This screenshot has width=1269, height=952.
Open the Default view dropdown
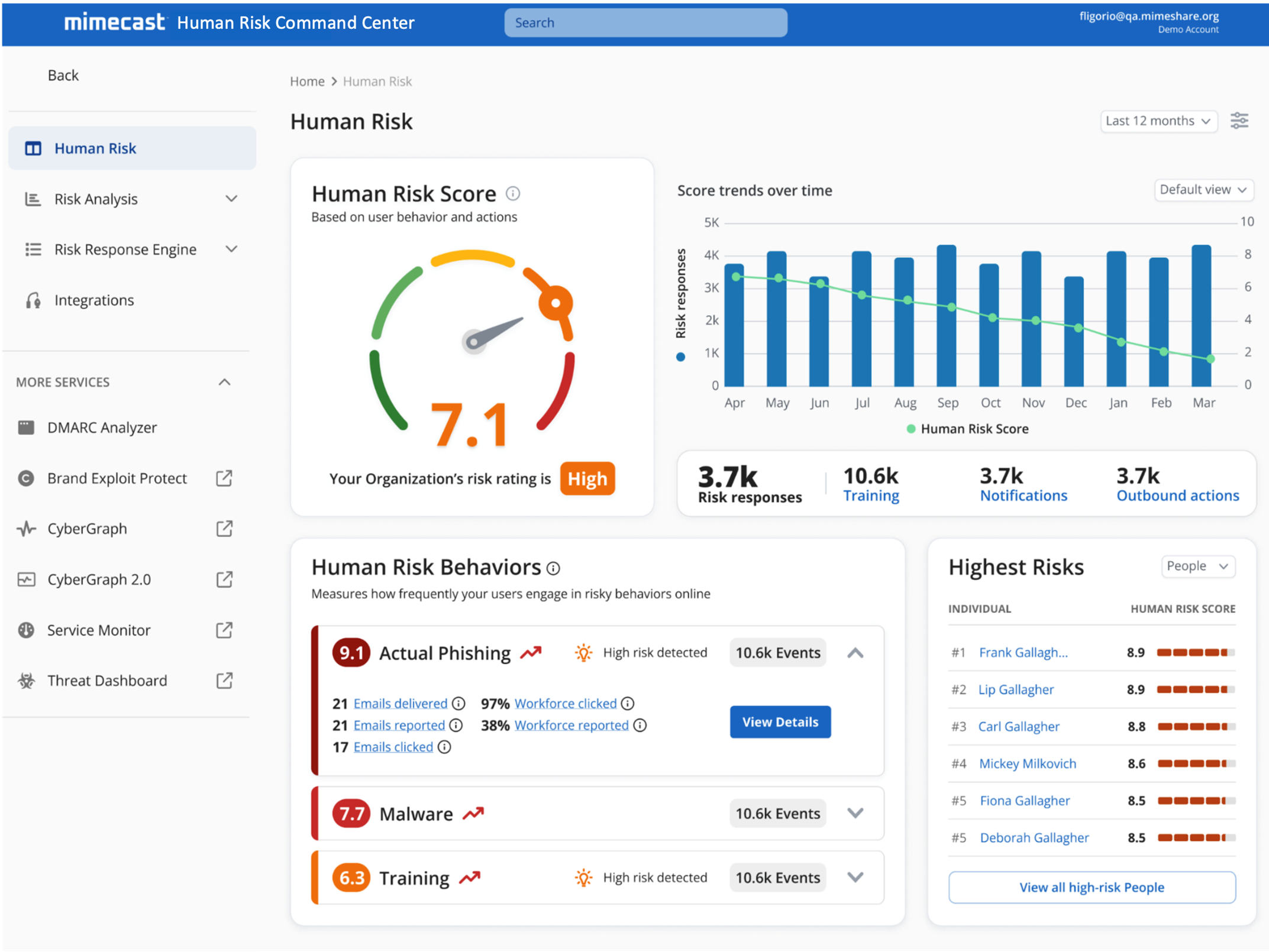1203,190
